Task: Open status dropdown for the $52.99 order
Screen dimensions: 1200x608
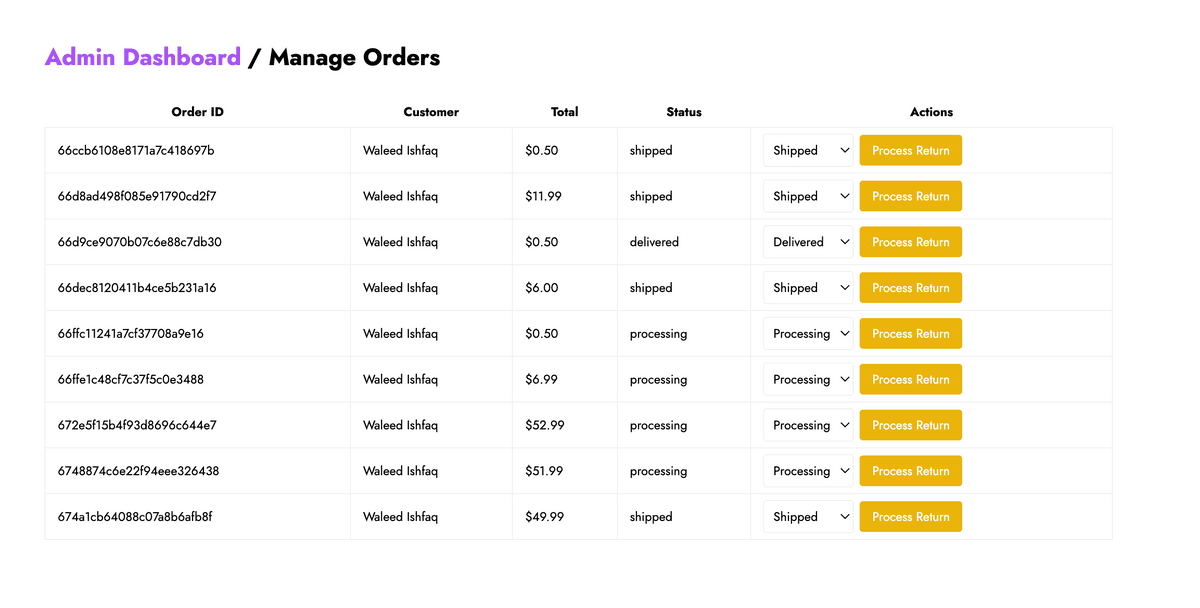Action: point(808,426)
